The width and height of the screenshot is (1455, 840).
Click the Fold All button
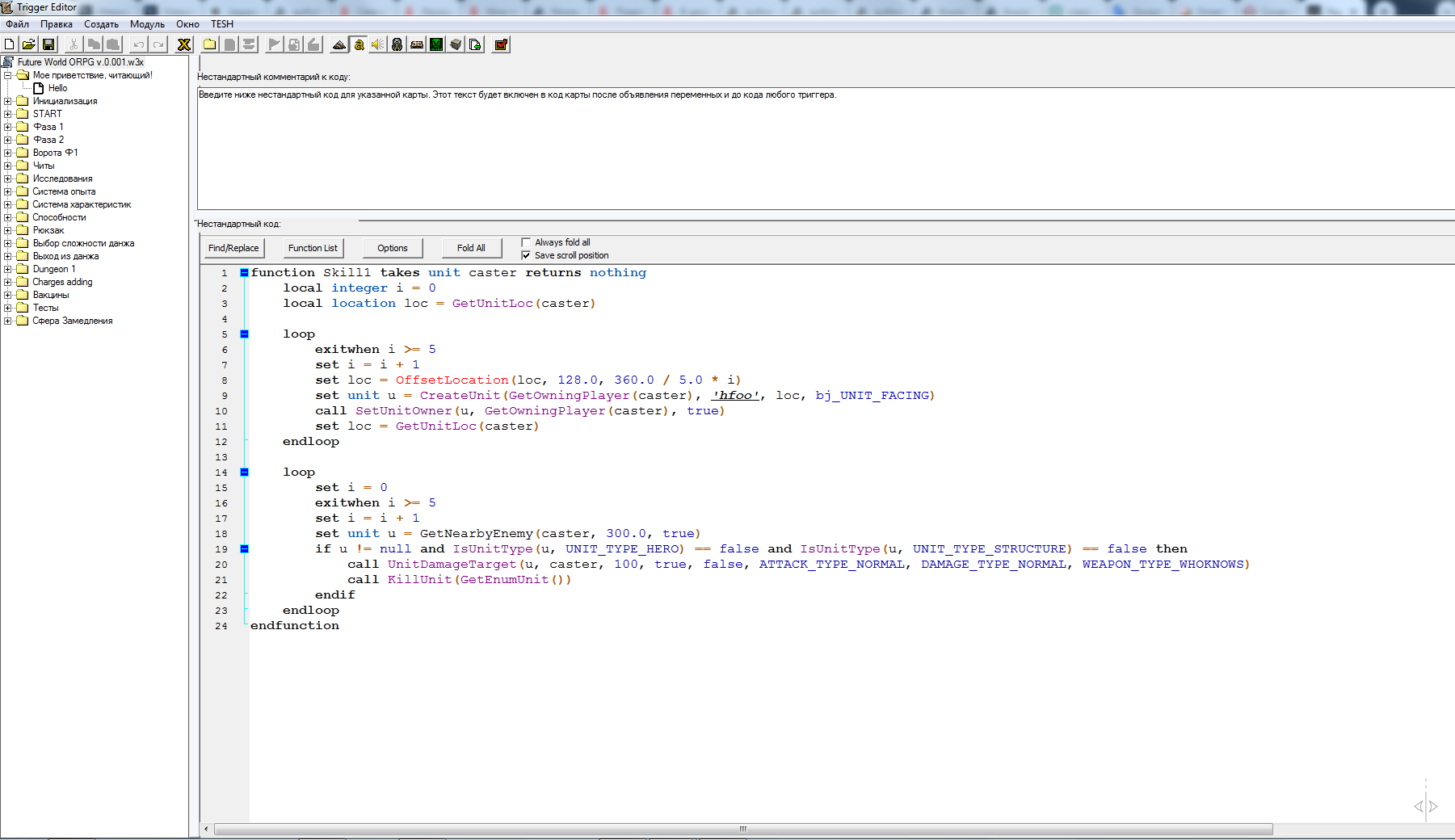[471, 248]
